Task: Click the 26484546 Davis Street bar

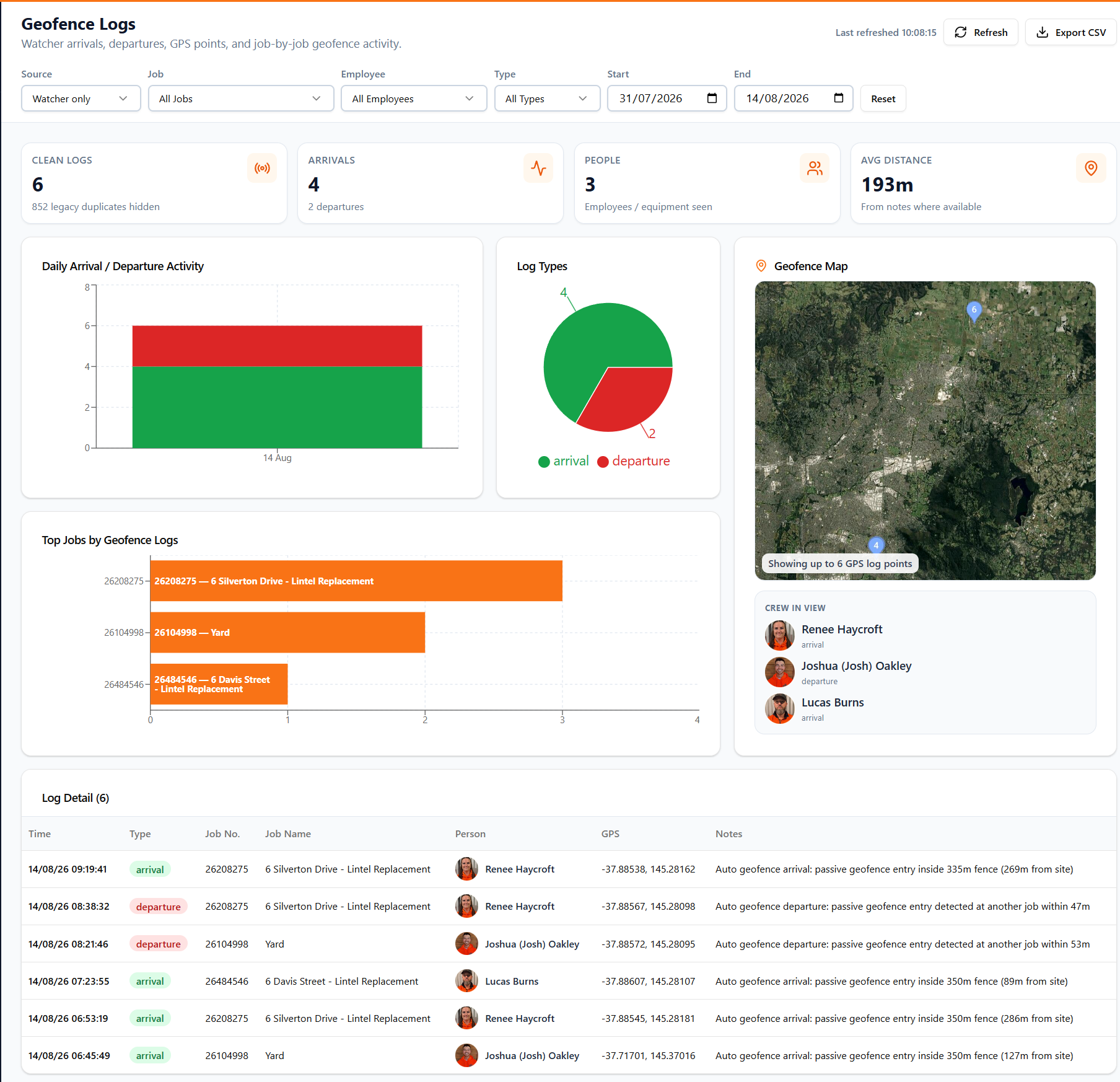Action: [219, 684]
